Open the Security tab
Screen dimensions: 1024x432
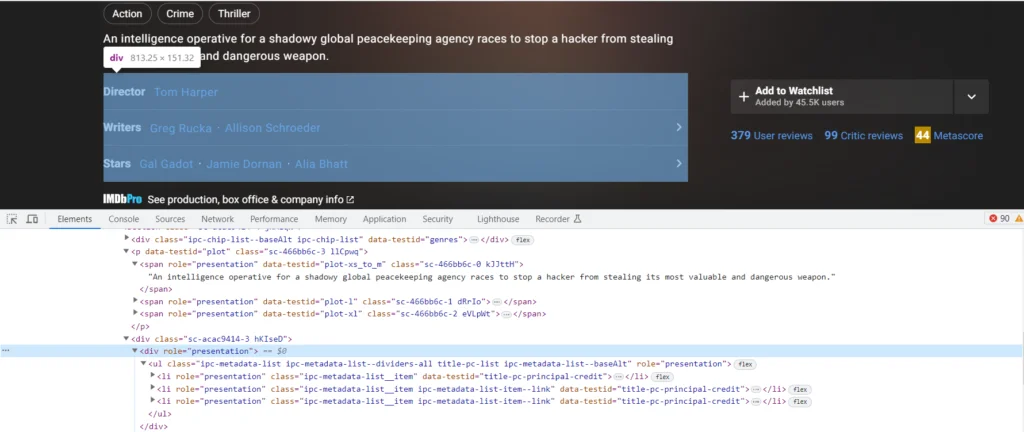[x=438, y=219]
